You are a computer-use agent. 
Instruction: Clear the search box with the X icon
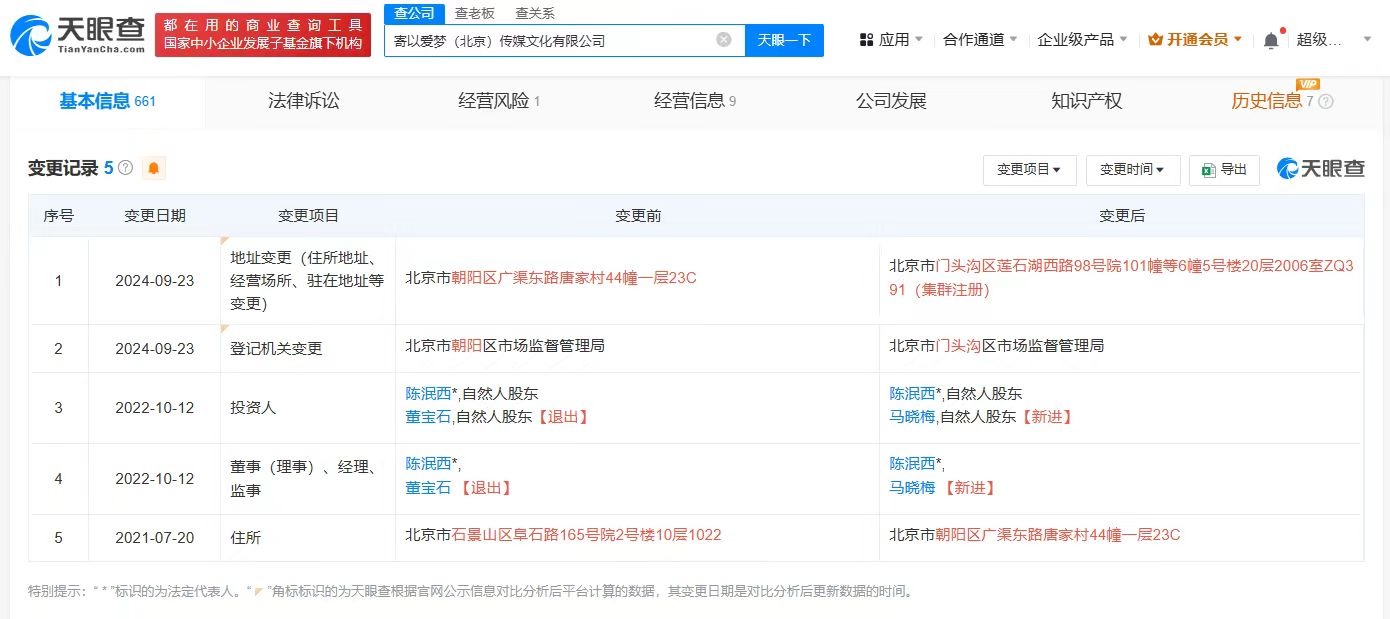pos(724,40)
